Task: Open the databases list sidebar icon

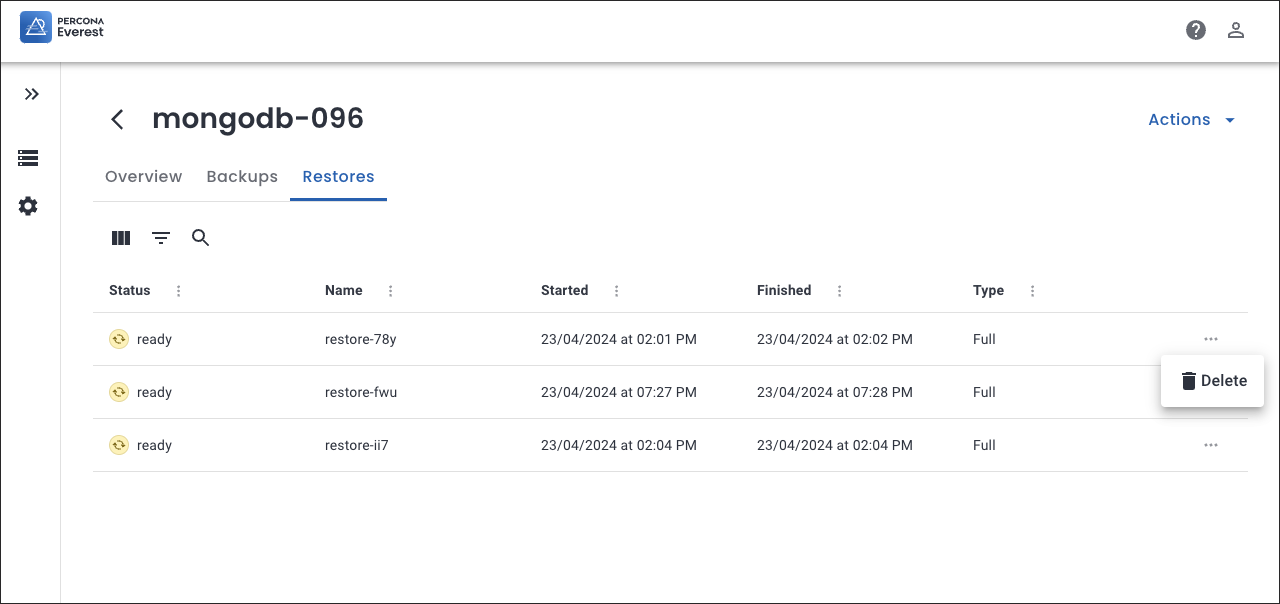Action: click(28, 158)
